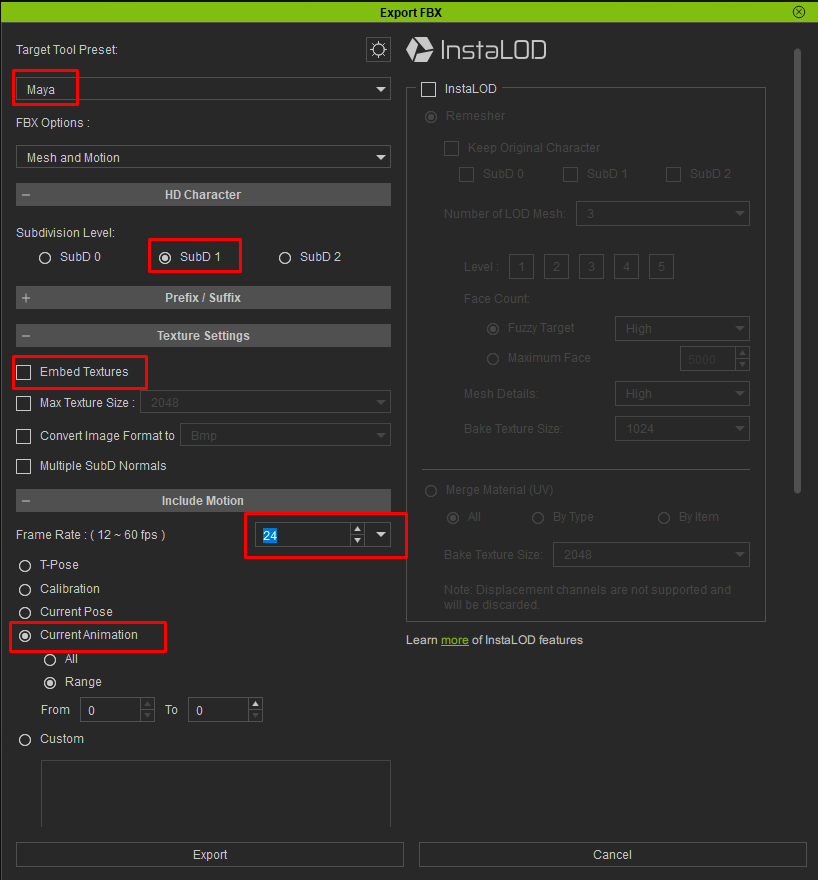Enable Convert Image Format to checkbox
This screenshot has height=880, width=818.
point(24,436)
